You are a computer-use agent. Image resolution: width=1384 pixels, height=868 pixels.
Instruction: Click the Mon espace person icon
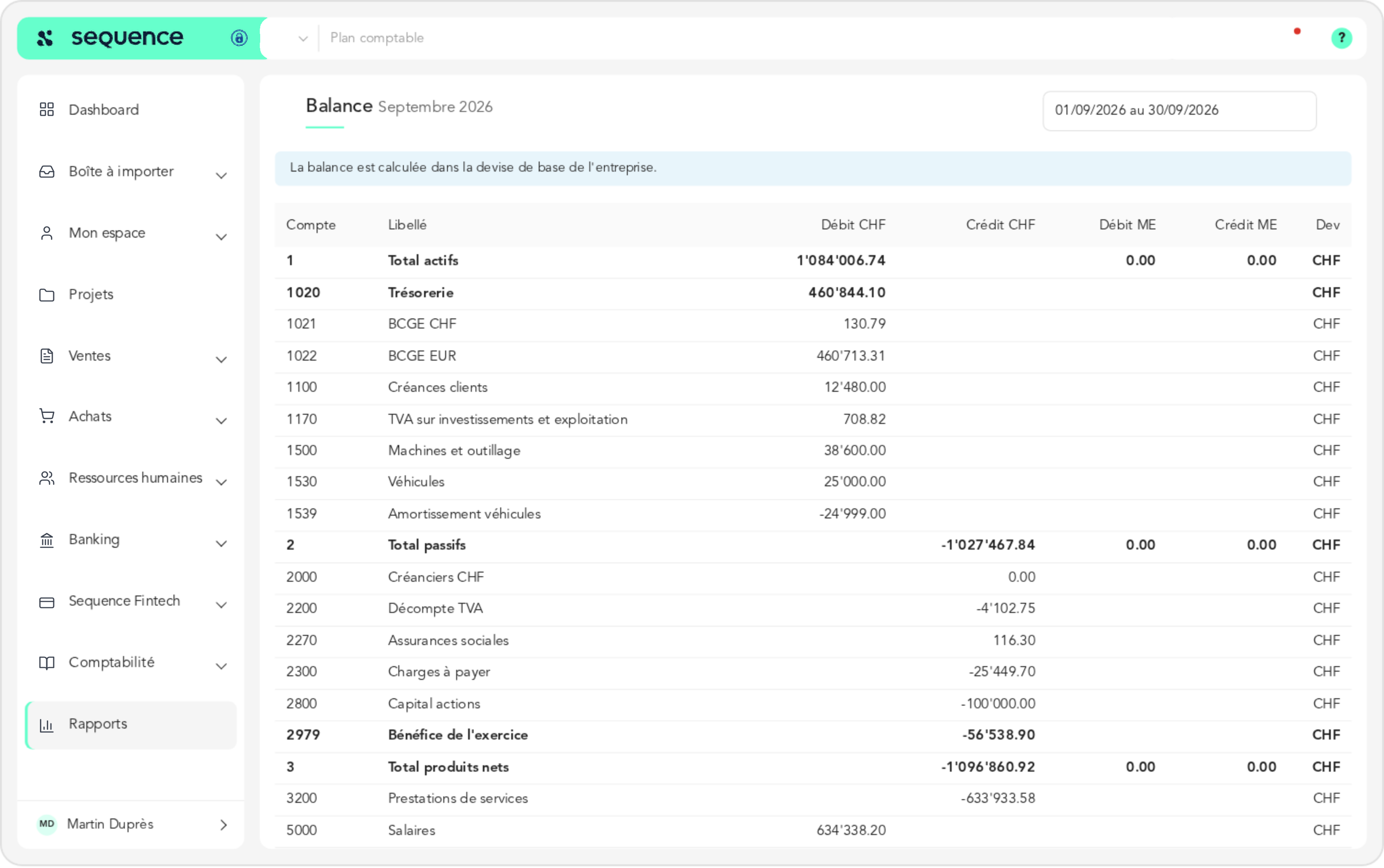point(46,233)
